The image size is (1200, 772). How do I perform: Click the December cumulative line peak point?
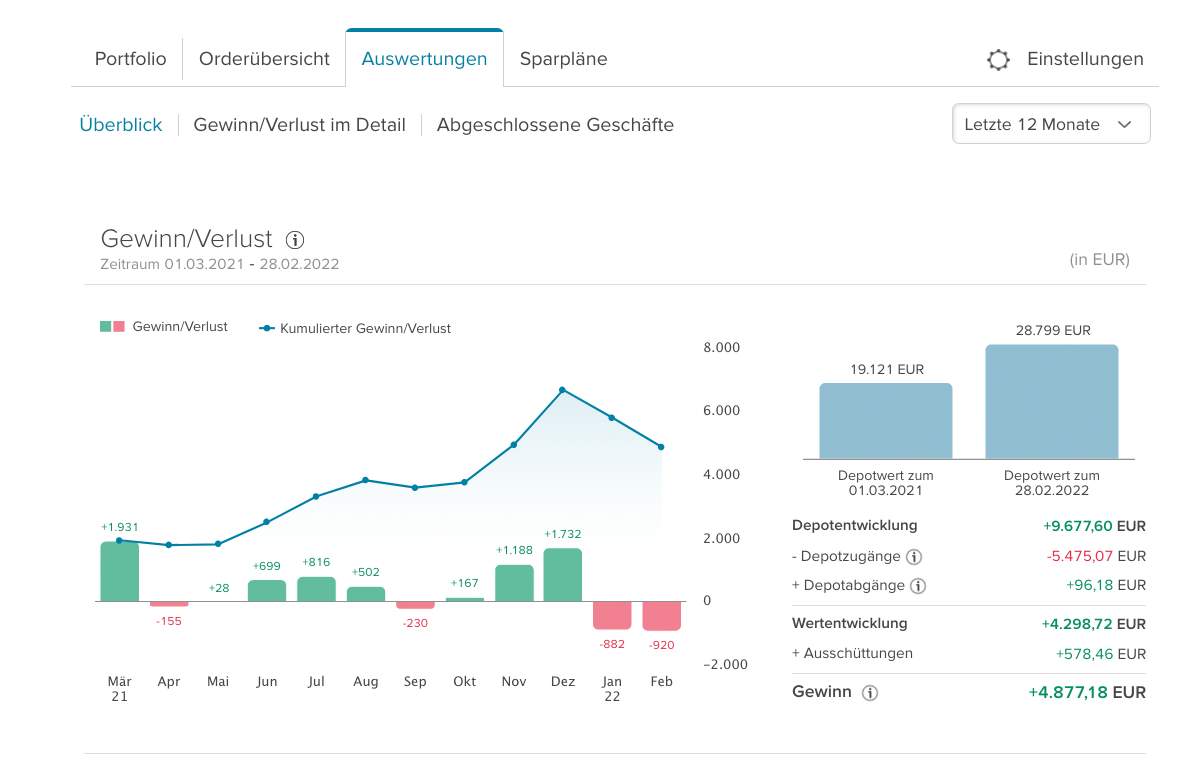point(563,390)
